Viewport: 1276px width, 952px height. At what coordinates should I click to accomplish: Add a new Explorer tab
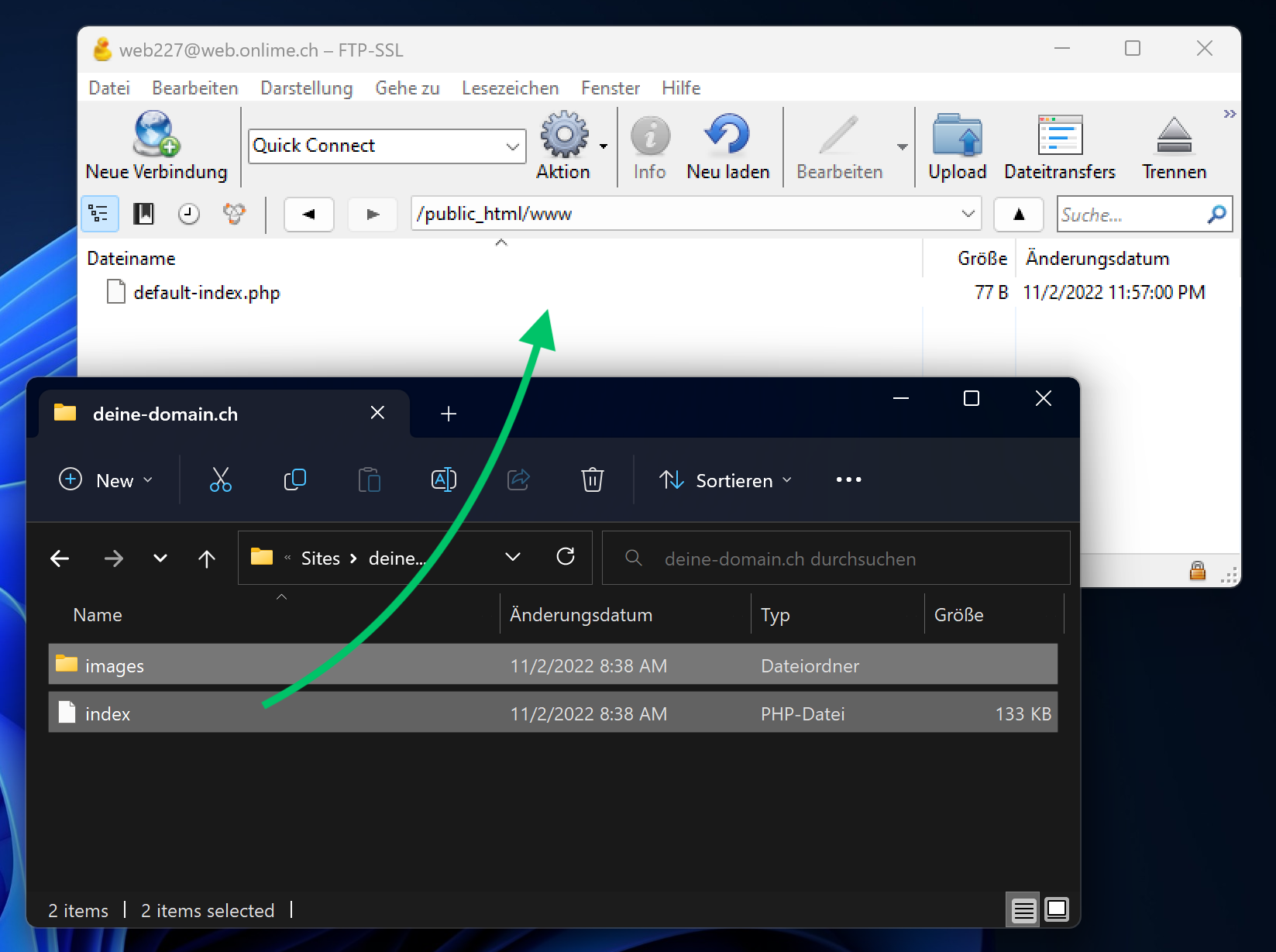tap(449, 414)
